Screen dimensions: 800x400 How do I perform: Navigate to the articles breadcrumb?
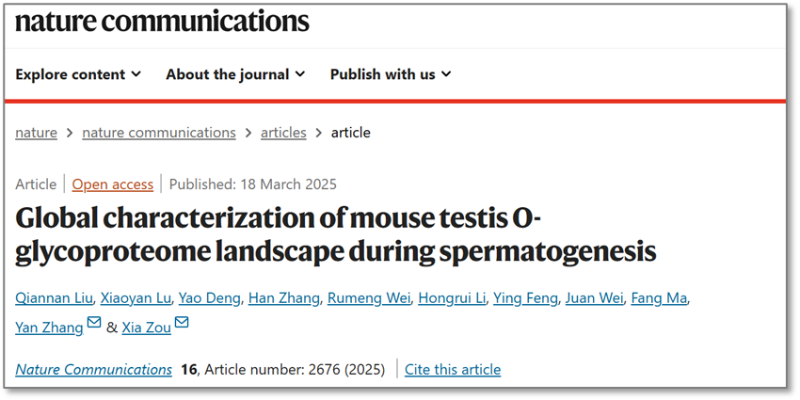284,133
